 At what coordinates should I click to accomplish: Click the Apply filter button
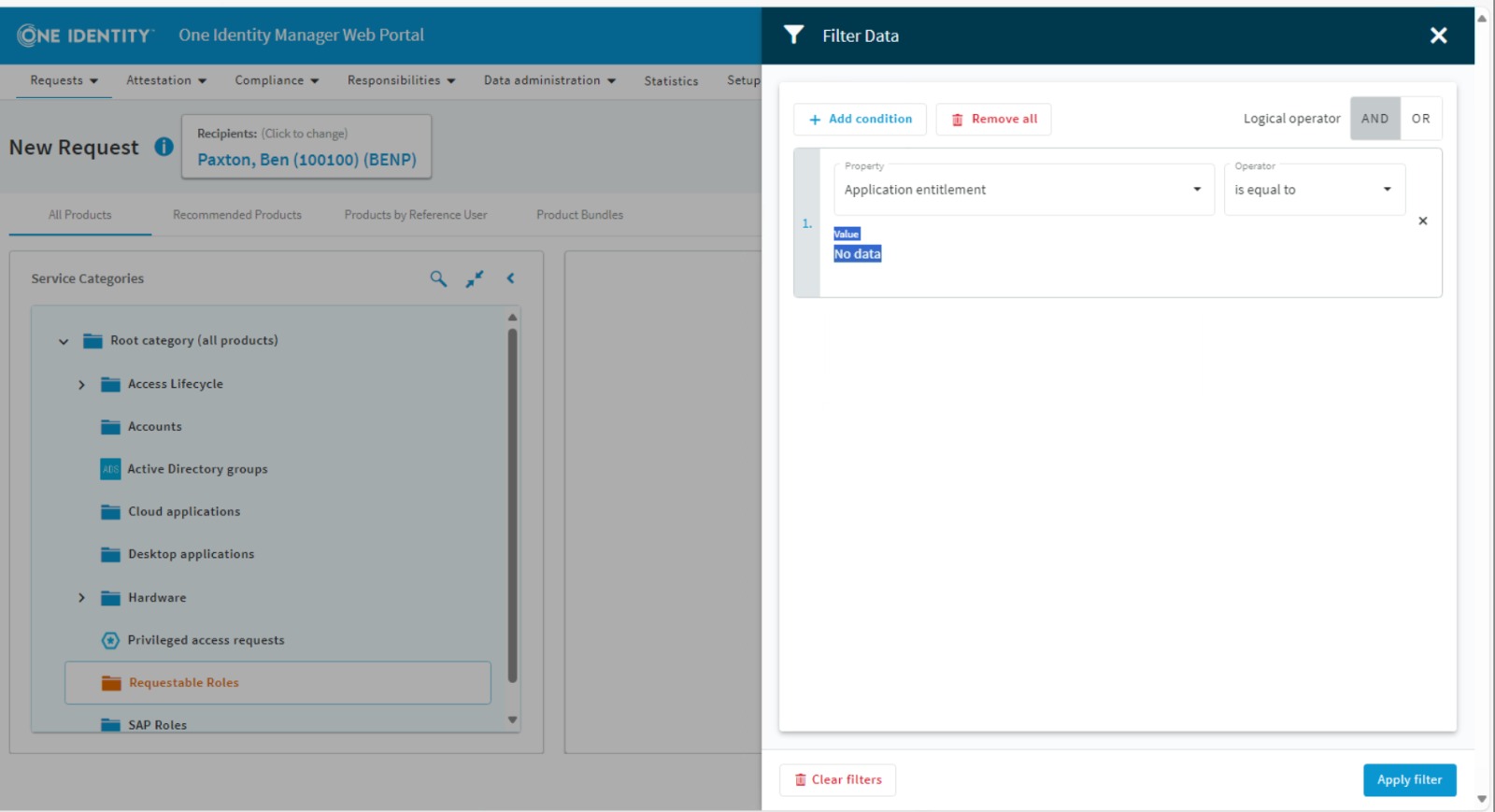pyautogui.click(x=1409, y=779)
